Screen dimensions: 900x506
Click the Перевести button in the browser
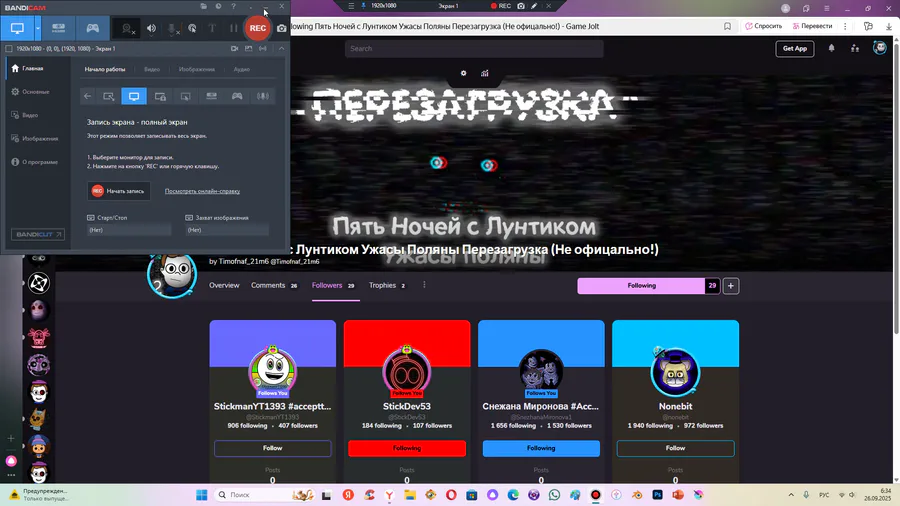pyautogui.click(x=812, y=26)
